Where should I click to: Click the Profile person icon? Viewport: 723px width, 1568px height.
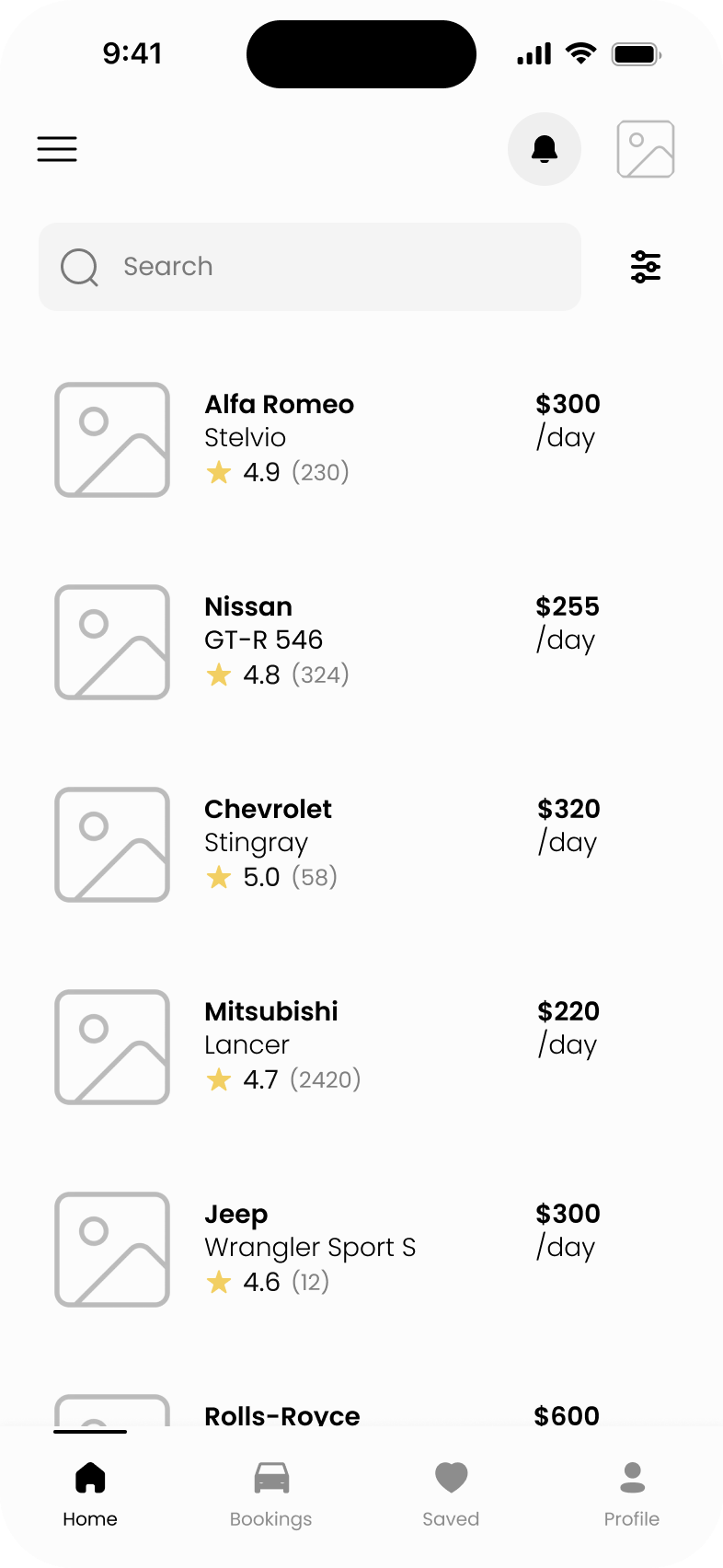[632, 1478]
